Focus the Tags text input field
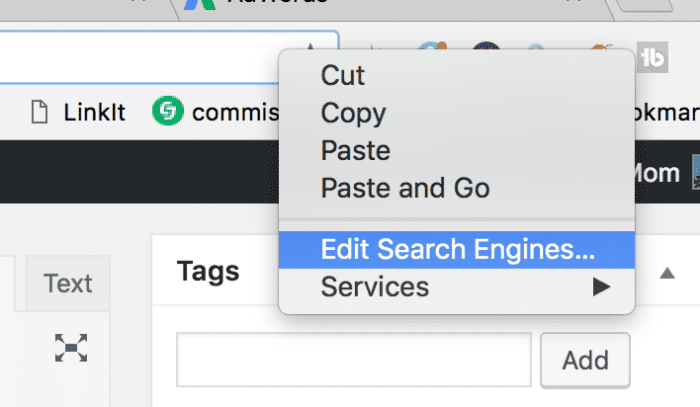700x407 pixels. pyautogui.click(x=354, y=359)
